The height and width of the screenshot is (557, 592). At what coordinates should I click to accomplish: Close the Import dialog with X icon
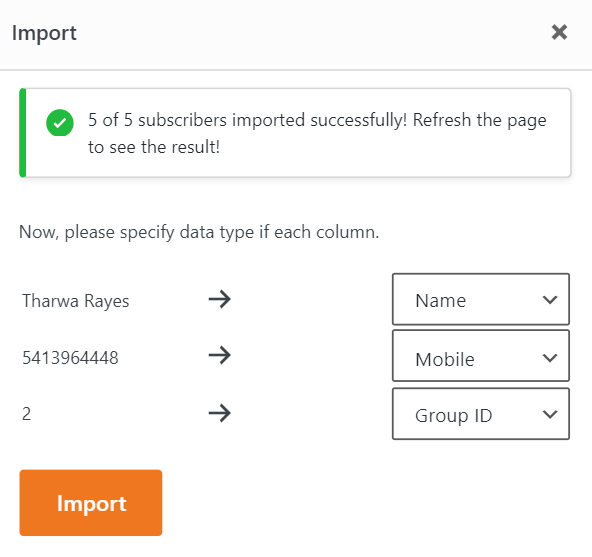(559, 32)
